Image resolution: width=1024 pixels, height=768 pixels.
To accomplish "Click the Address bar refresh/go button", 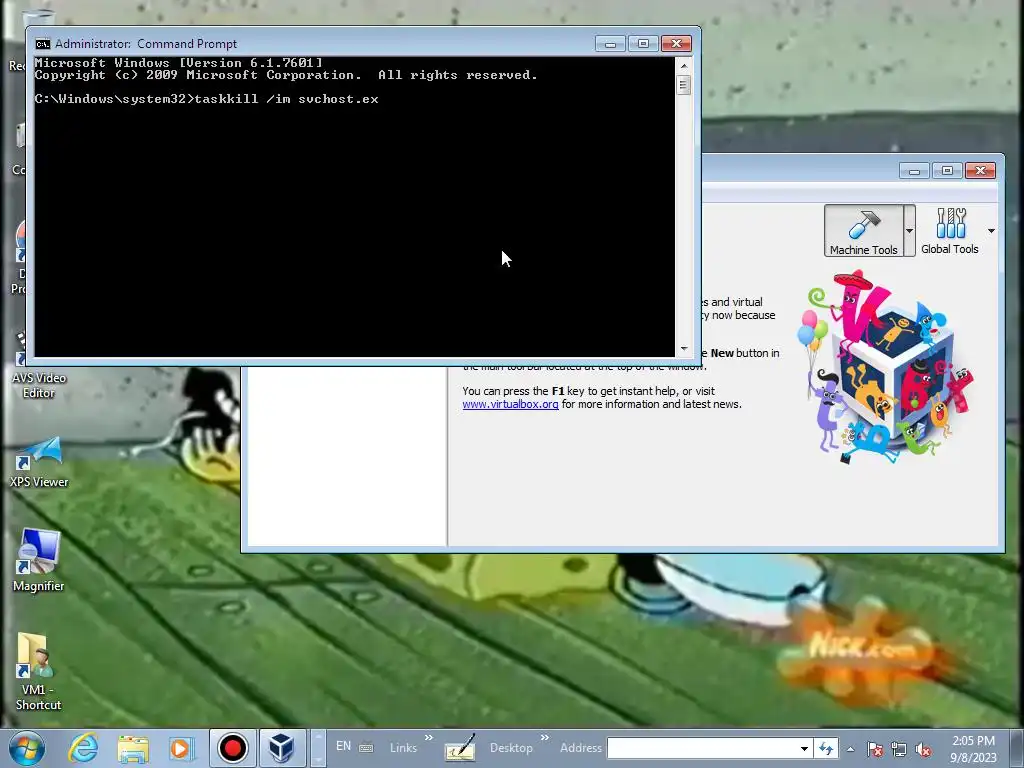I will [x=826, y=748].
